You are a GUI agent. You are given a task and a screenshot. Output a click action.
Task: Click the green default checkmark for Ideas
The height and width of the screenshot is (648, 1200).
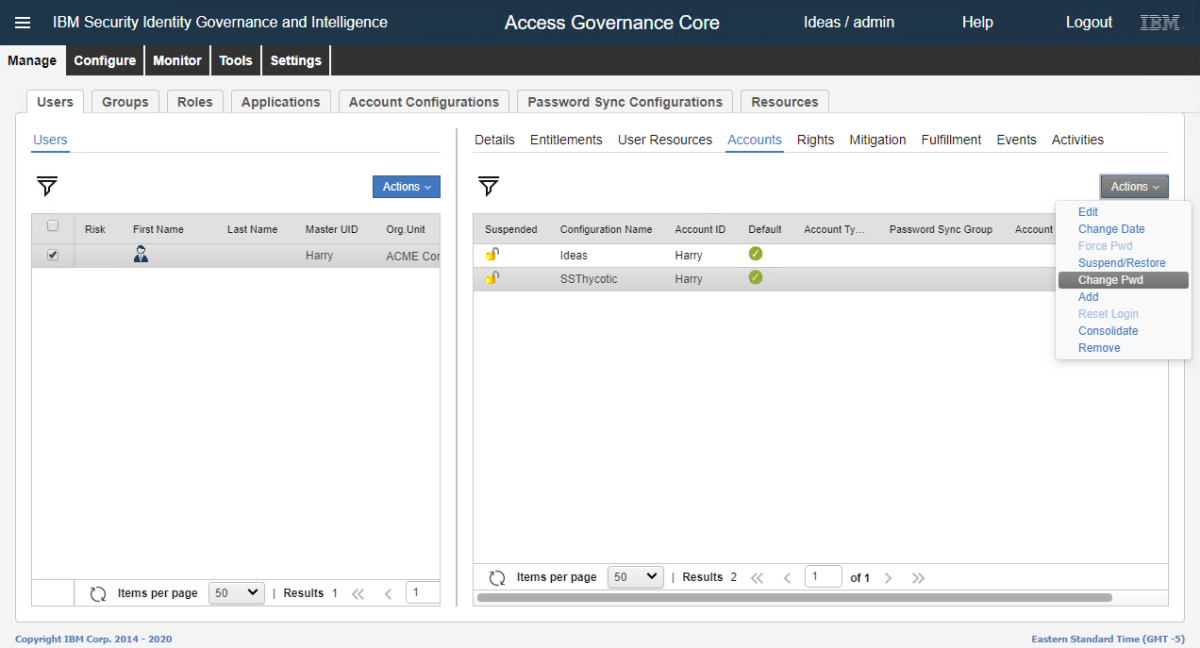coord(755,255)
